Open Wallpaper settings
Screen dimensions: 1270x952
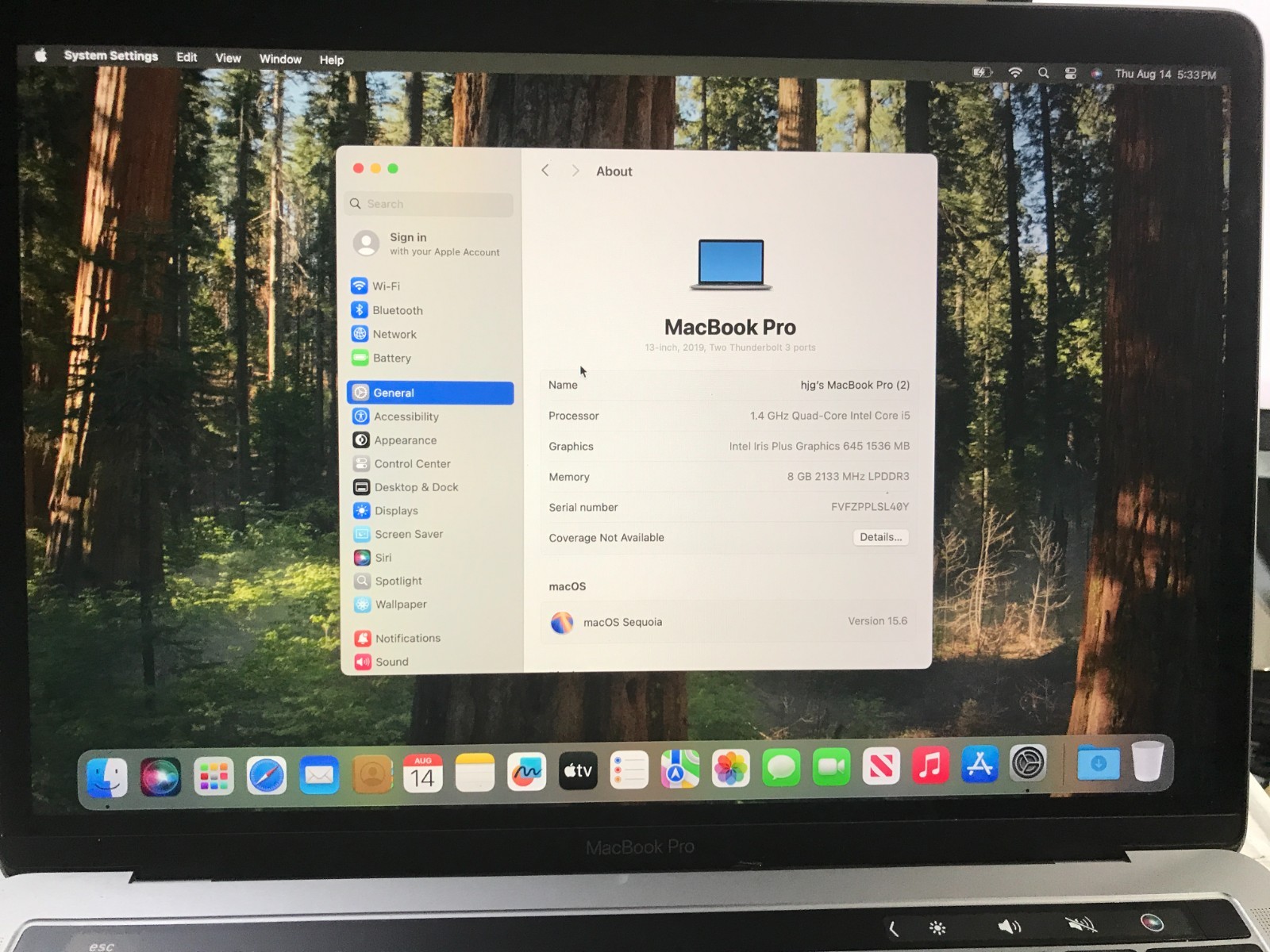[399, 605]
